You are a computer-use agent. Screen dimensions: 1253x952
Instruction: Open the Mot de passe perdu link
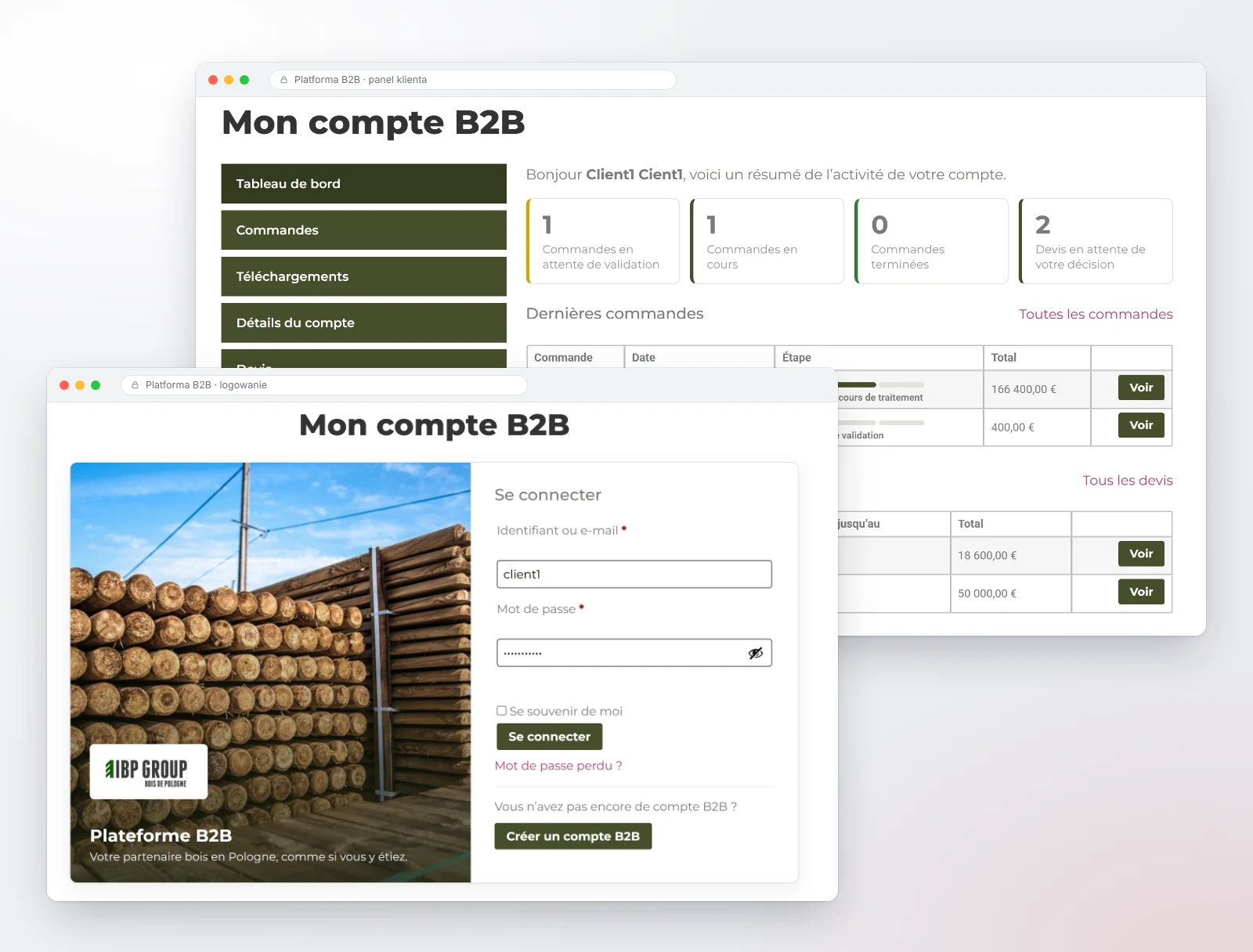[x=558, y=766]
